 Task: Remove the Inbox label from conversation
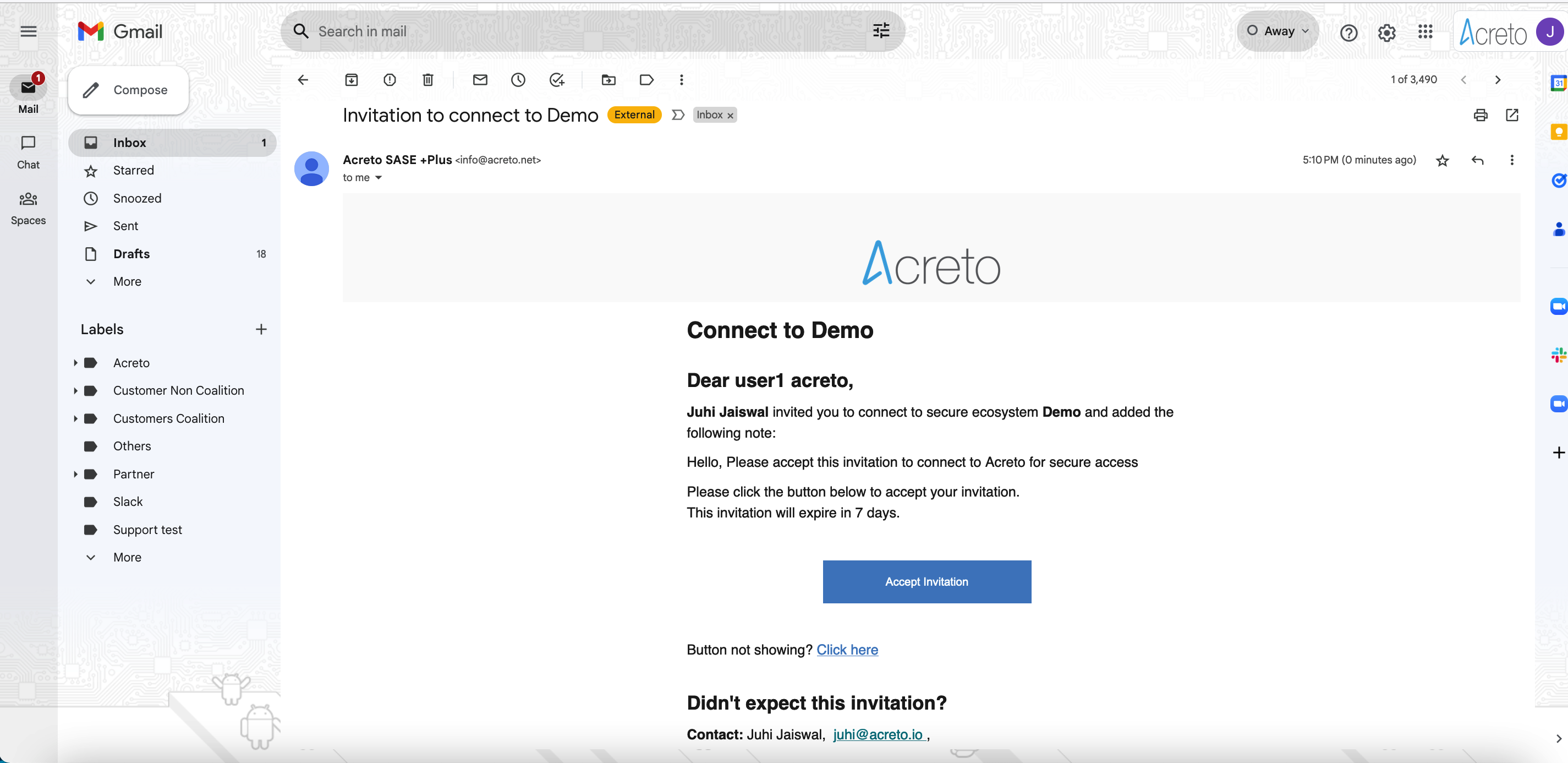pos(730,116)
